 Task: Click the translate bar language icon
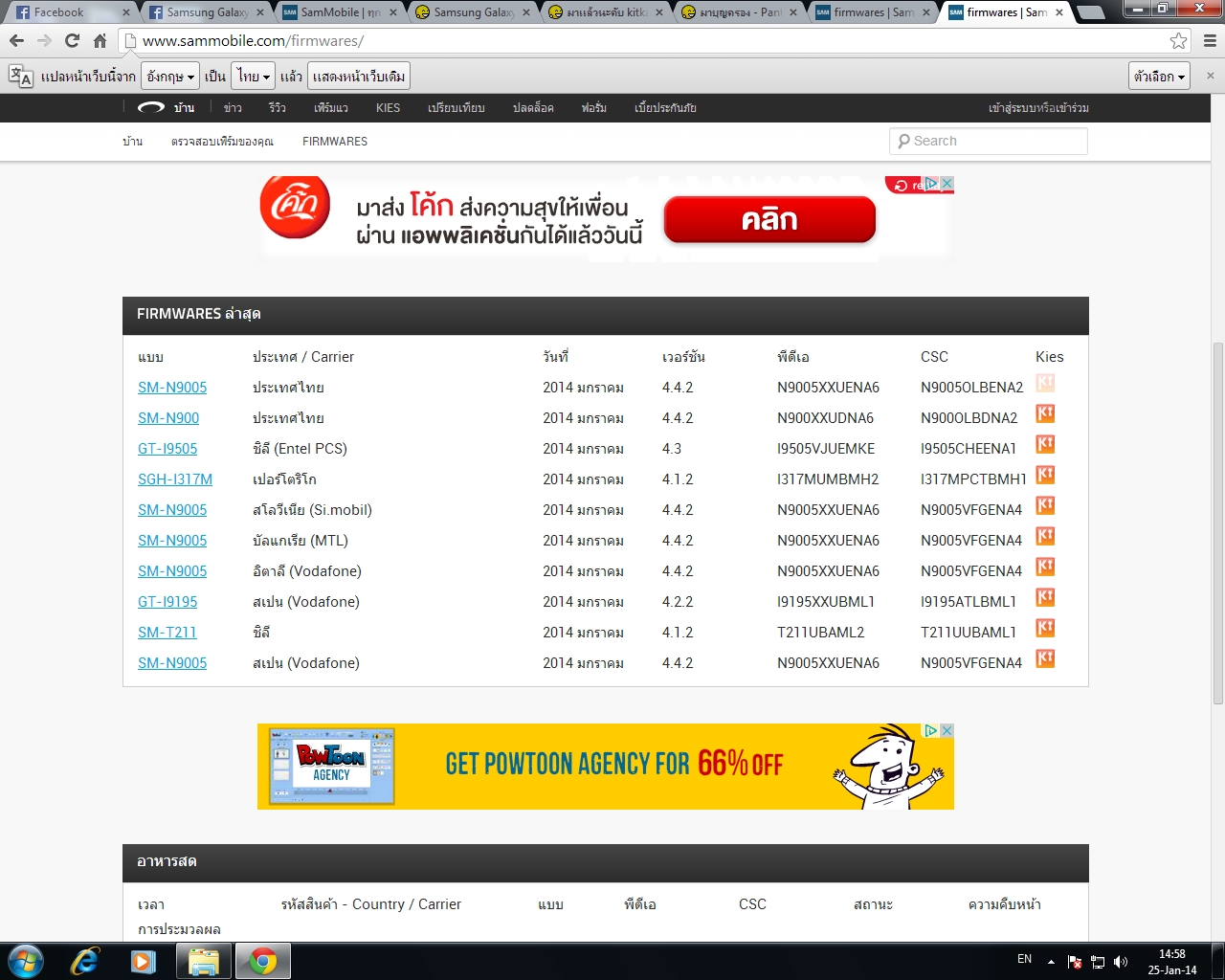click(20, 76)
